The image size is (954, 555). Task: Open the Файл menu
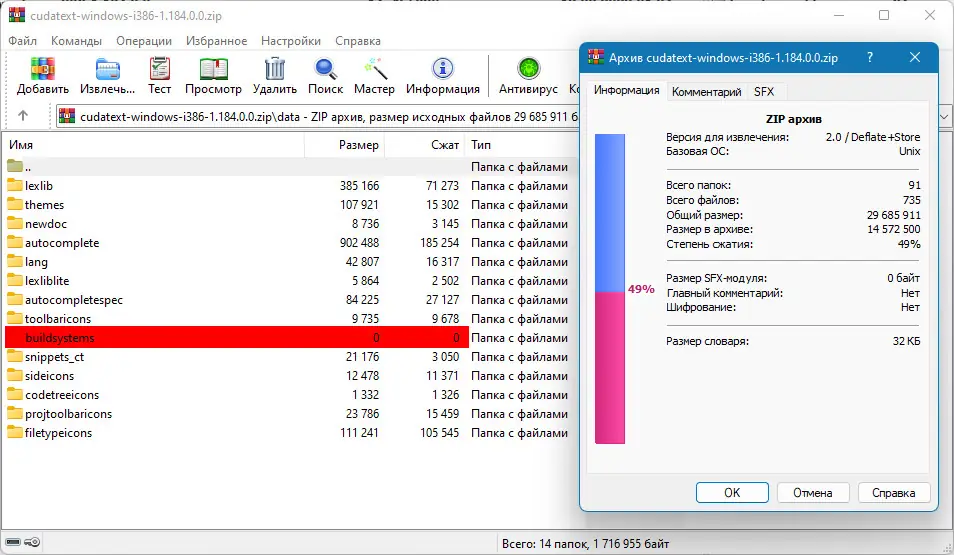[x=23, y=41]
